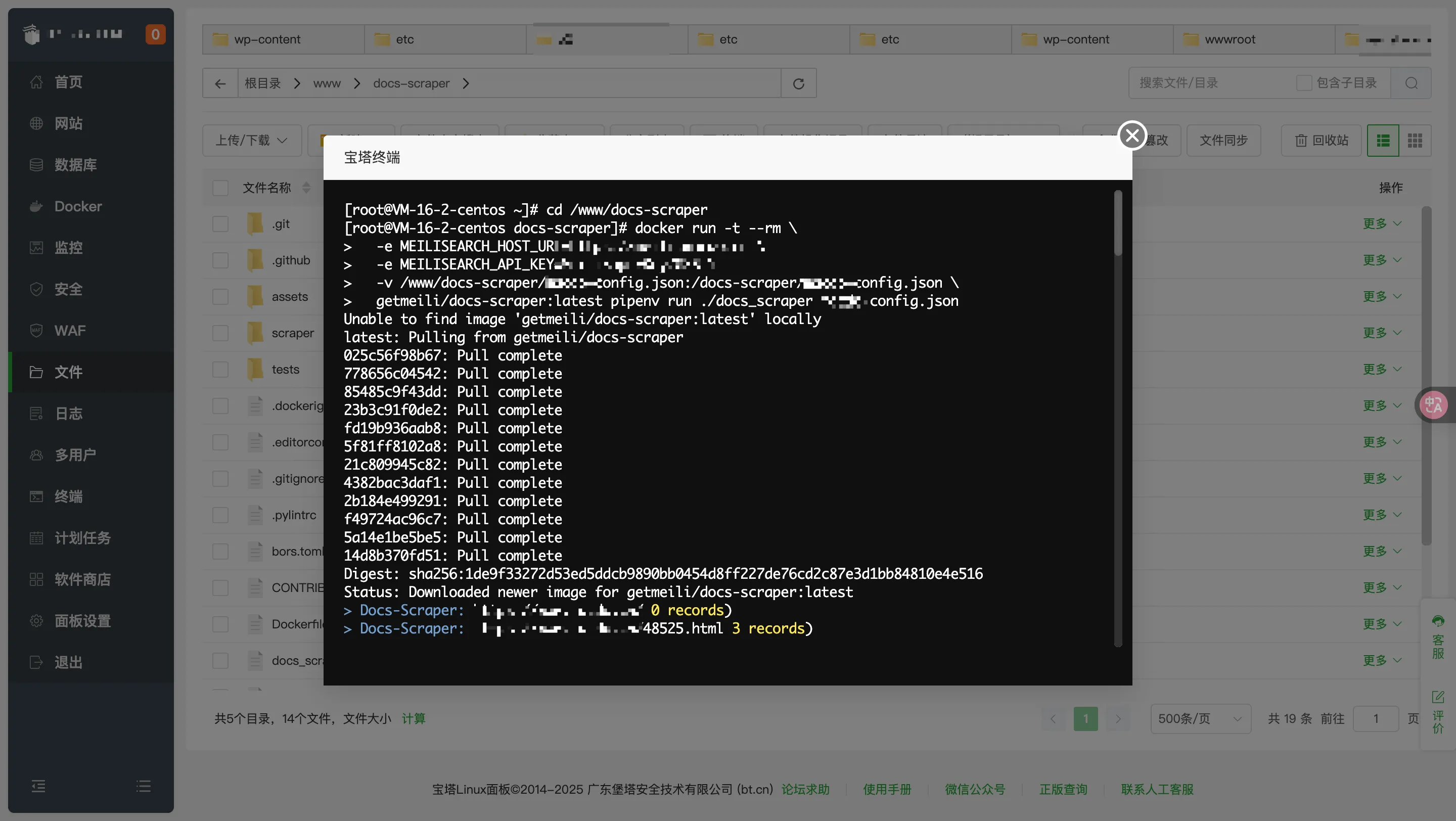Open the 首页 home page in sidebar
Viewport: 1456px width, 821px height.
[x=90, y=82]
